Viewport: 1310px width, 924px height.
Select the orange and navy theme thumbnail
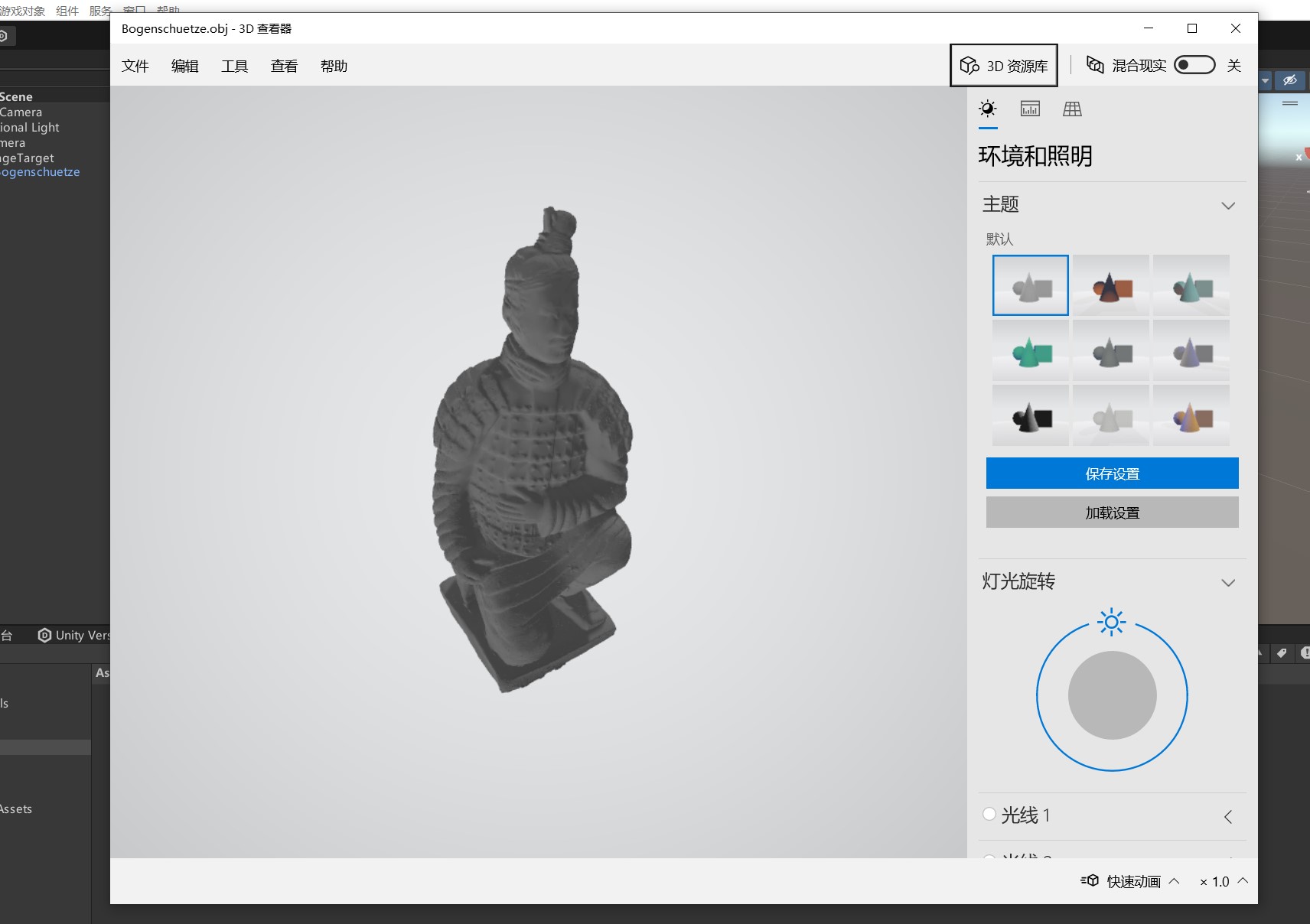pyautogui.click(x=1110, y=285)
